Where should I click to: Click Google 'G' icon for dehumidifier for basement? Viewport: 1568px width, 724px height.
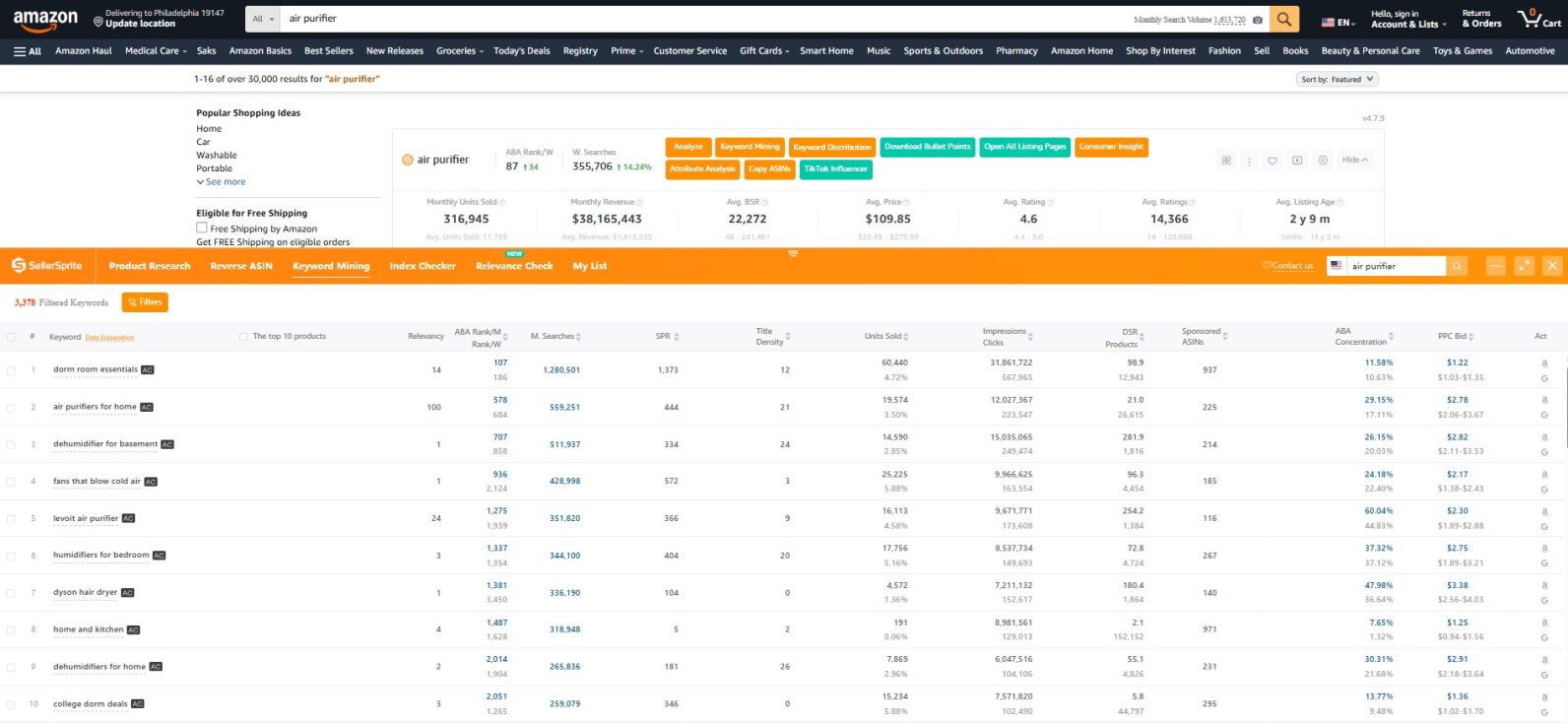pyautogui.click(x=1543, y=452)
